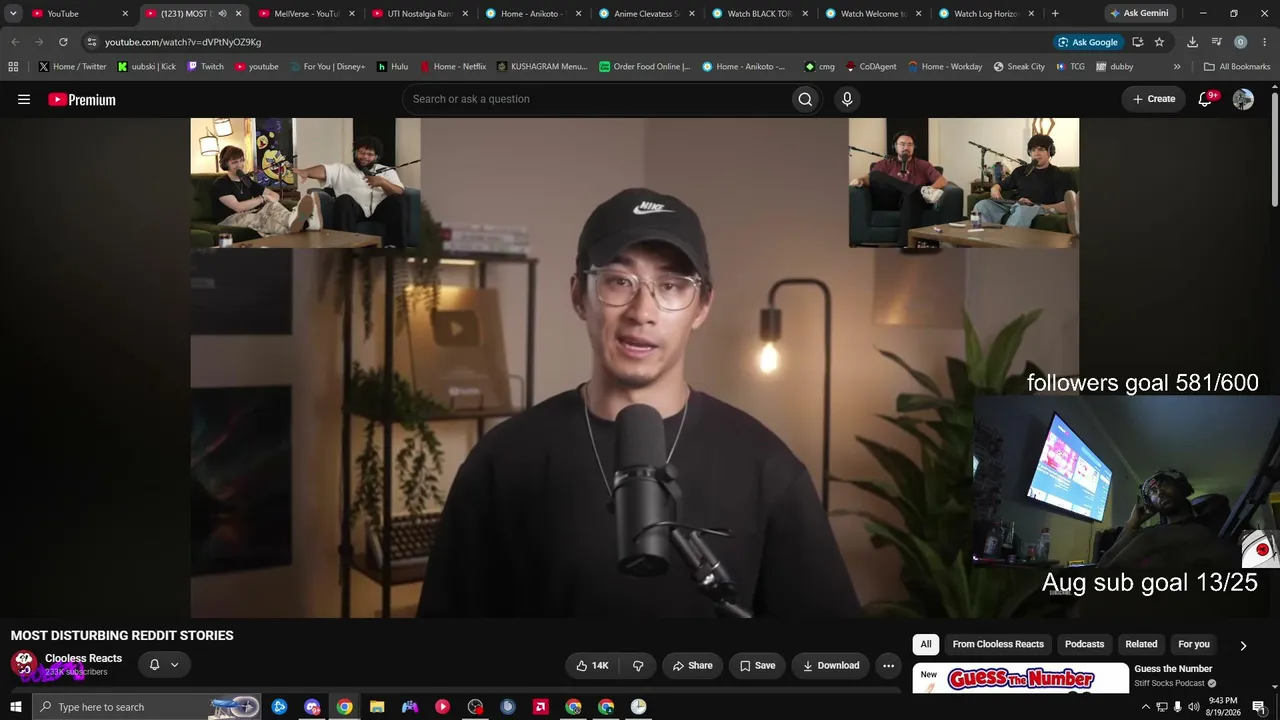
Task: Switch to the Anime Clevatess tab
Action: click(648, 14)
